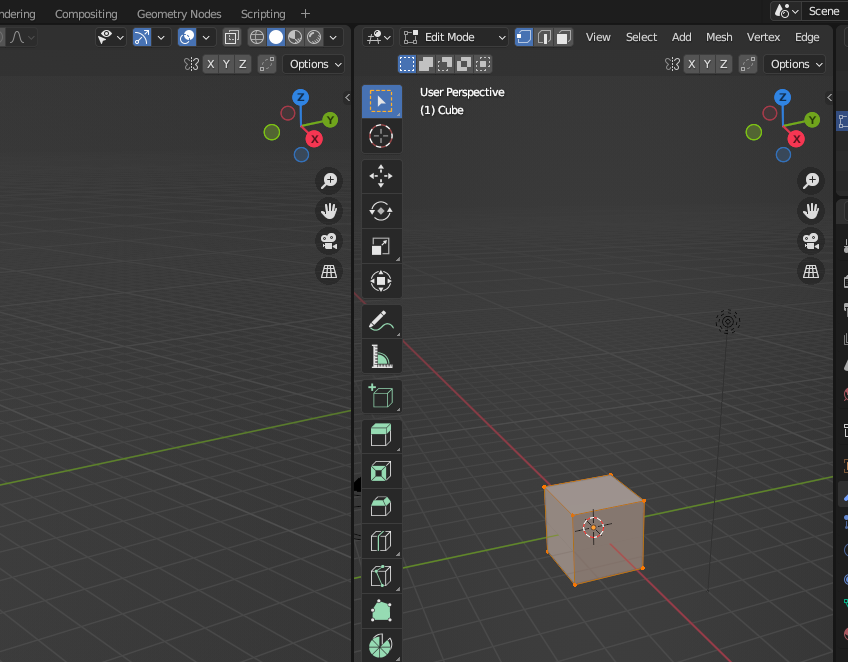Open the Scene browse dropdown icon
The width and height of the screenshot is (848, 662).
(786, 11)
